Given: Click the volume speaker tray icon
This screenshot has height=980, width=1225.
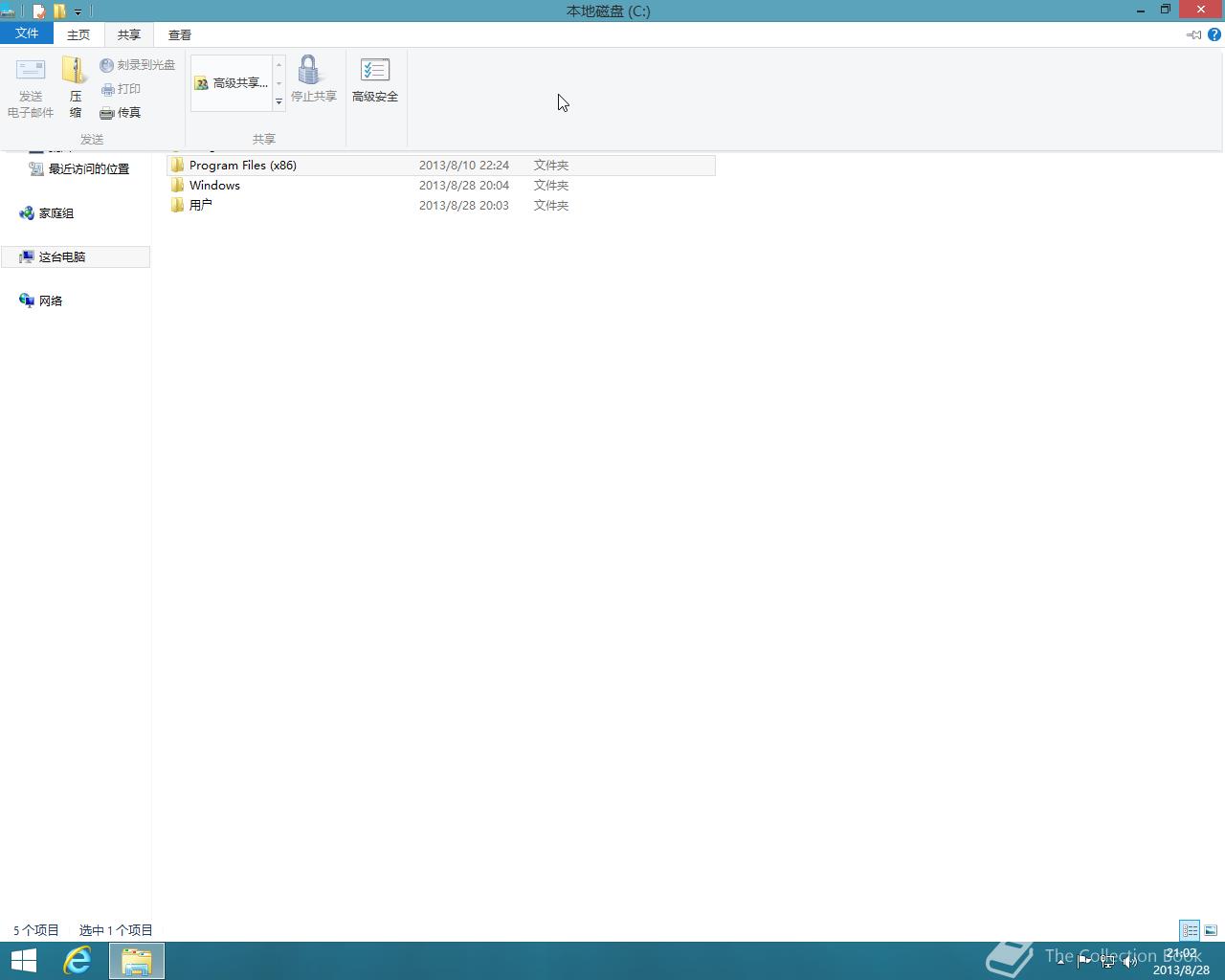Looking at the screenshot, I should pos(1130,961).
